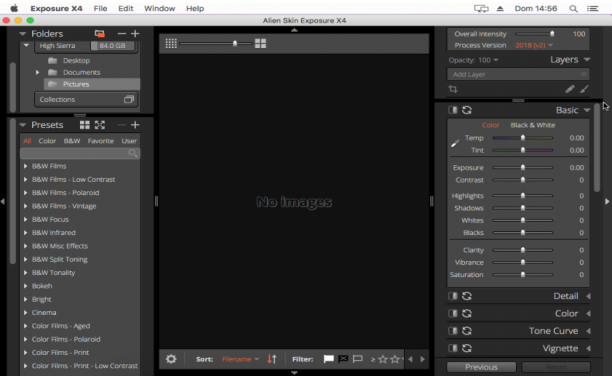Toggle the Vignette panel on/off
This screenshot has width=612, height=376.
453,348
